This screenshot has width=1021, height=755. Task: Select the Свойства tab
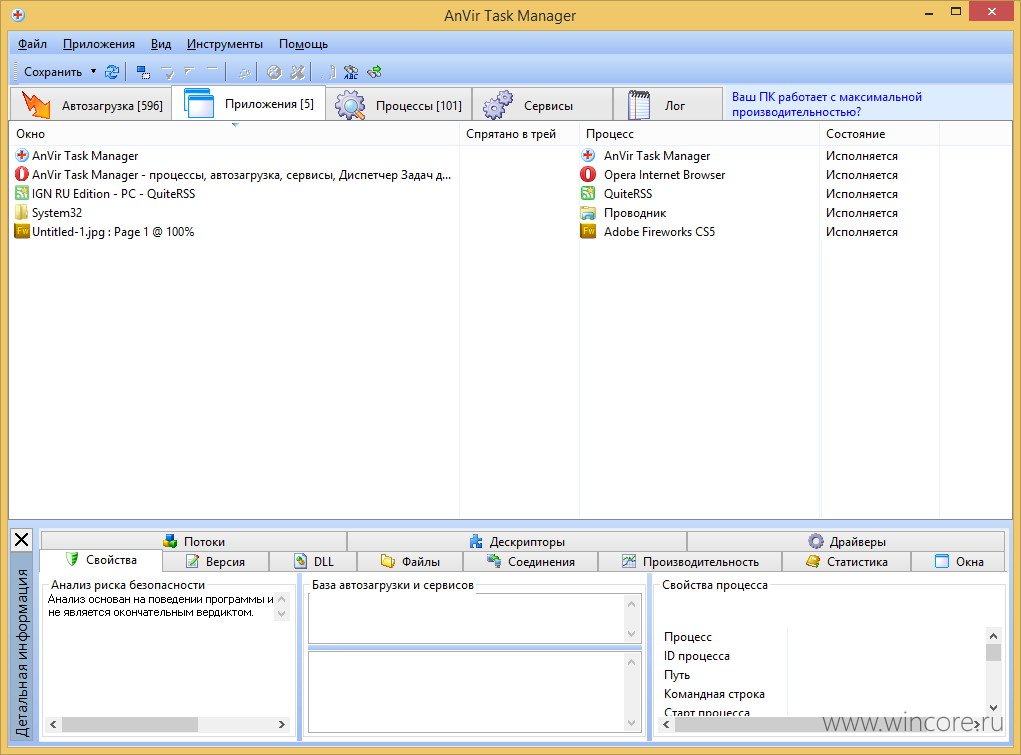(101, 560)
